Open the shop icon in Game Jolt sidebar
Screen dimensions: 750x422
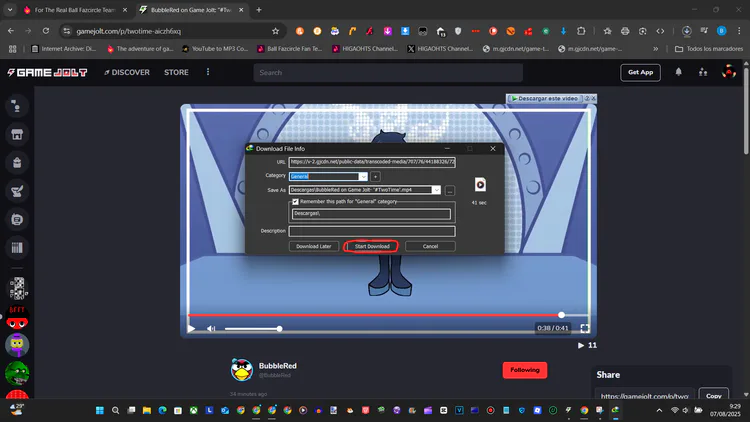point(17,134)
